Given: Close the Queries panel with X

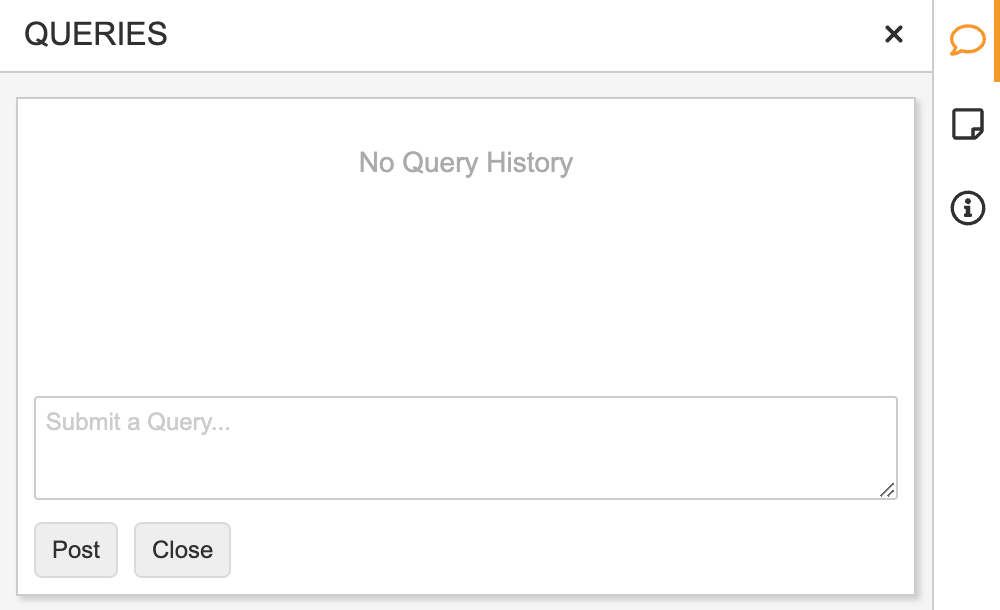Looking at the screenshot, I should click(894, 35).
